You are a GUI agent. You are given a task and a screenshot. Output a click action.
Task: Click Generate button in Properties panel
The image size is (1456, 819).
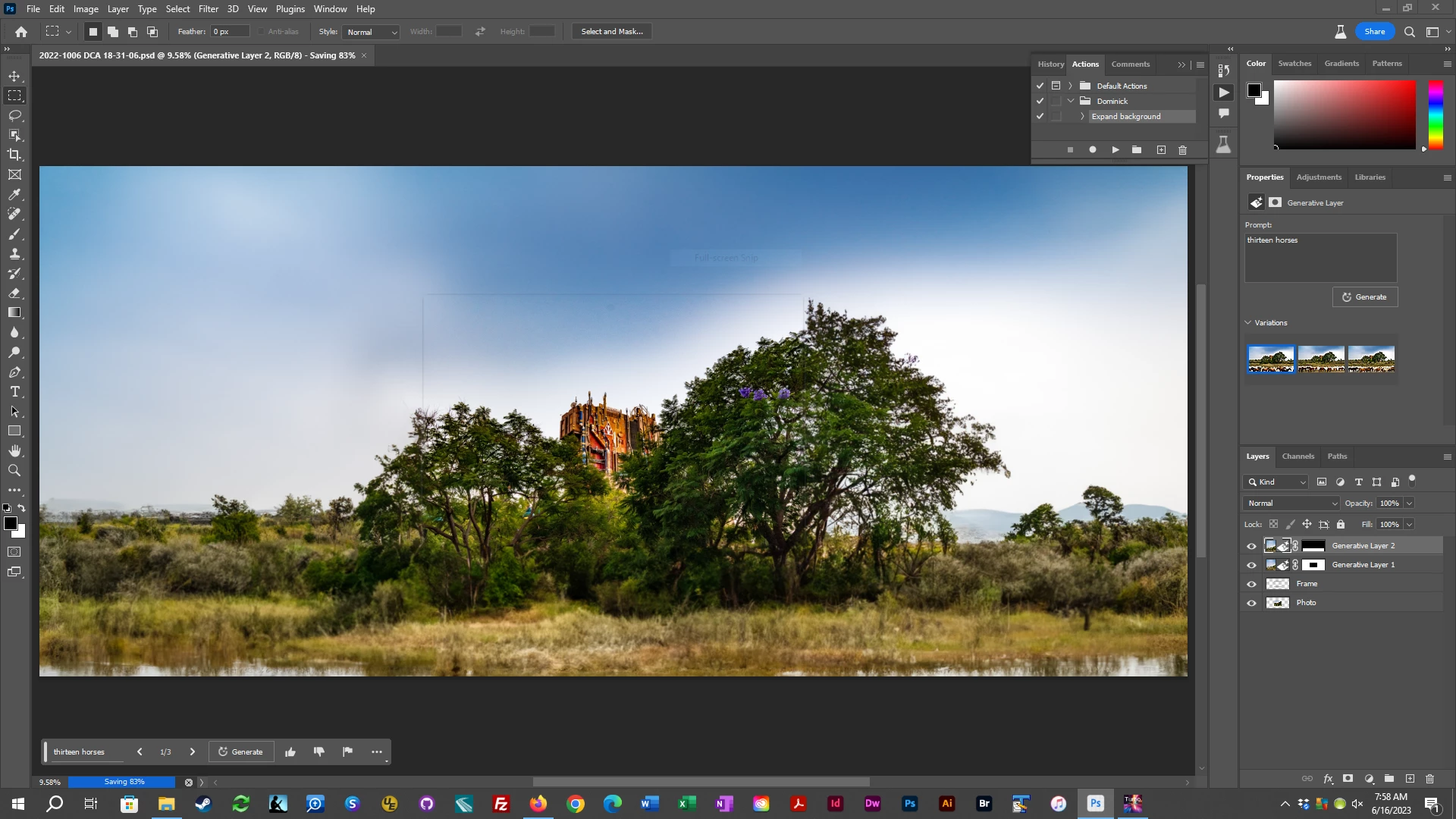coord(1364,297)
